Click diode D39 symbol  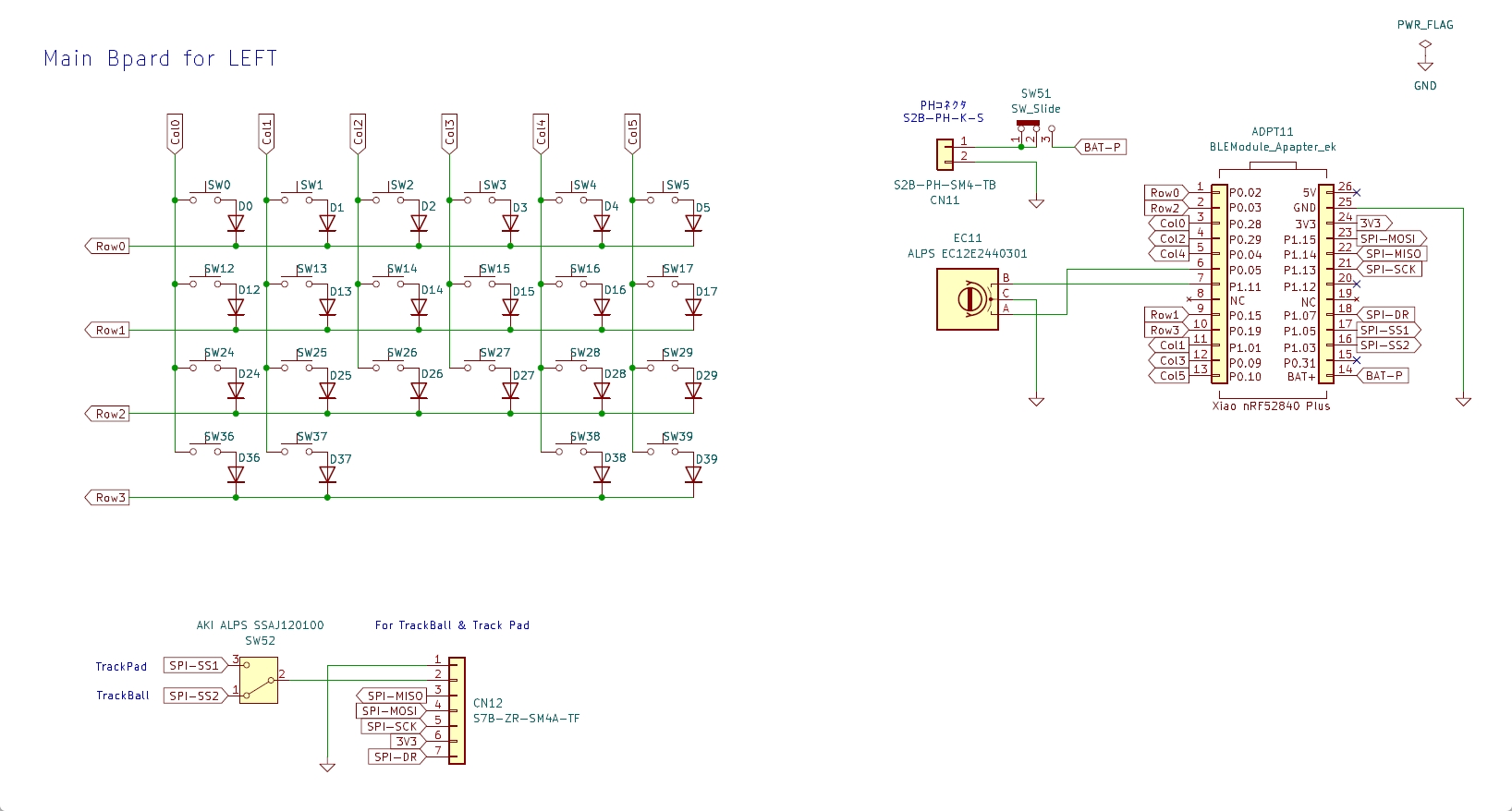point(693,475)
